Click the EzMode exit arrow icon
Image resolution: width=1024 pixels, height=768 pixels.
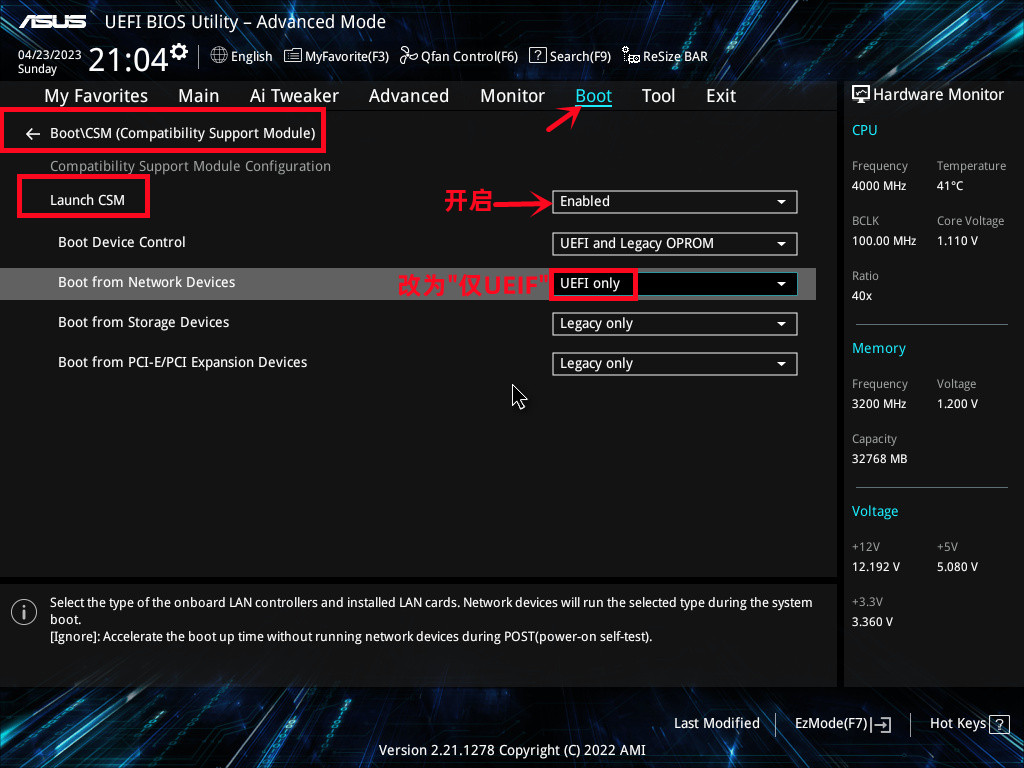click(881, 724)
